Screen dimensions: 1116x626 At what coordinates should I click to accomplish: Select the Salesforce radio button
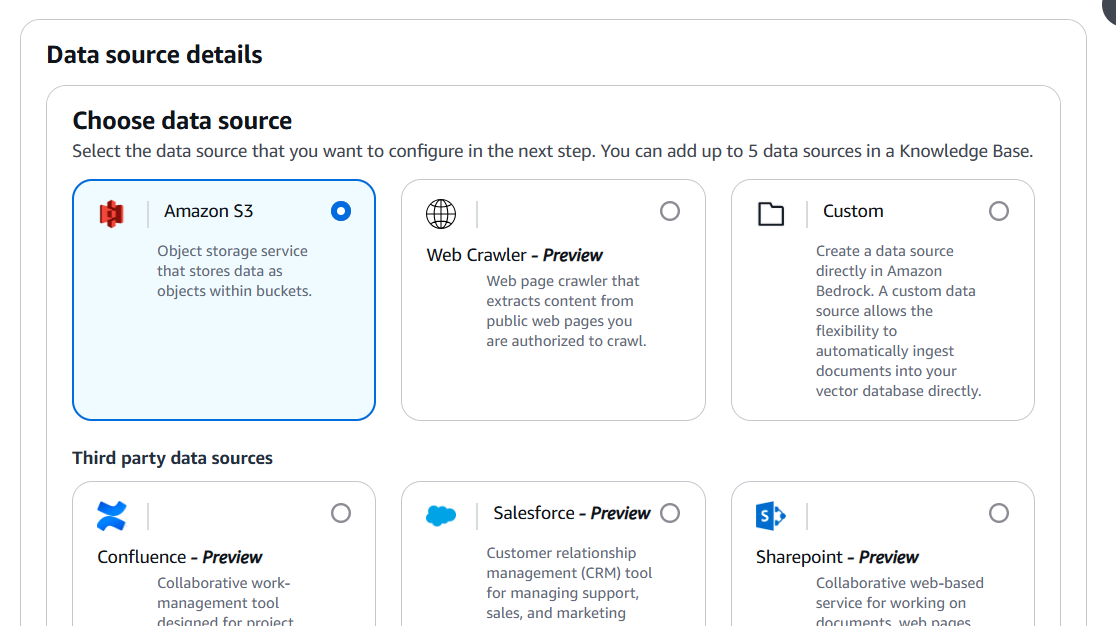(670, 514)
